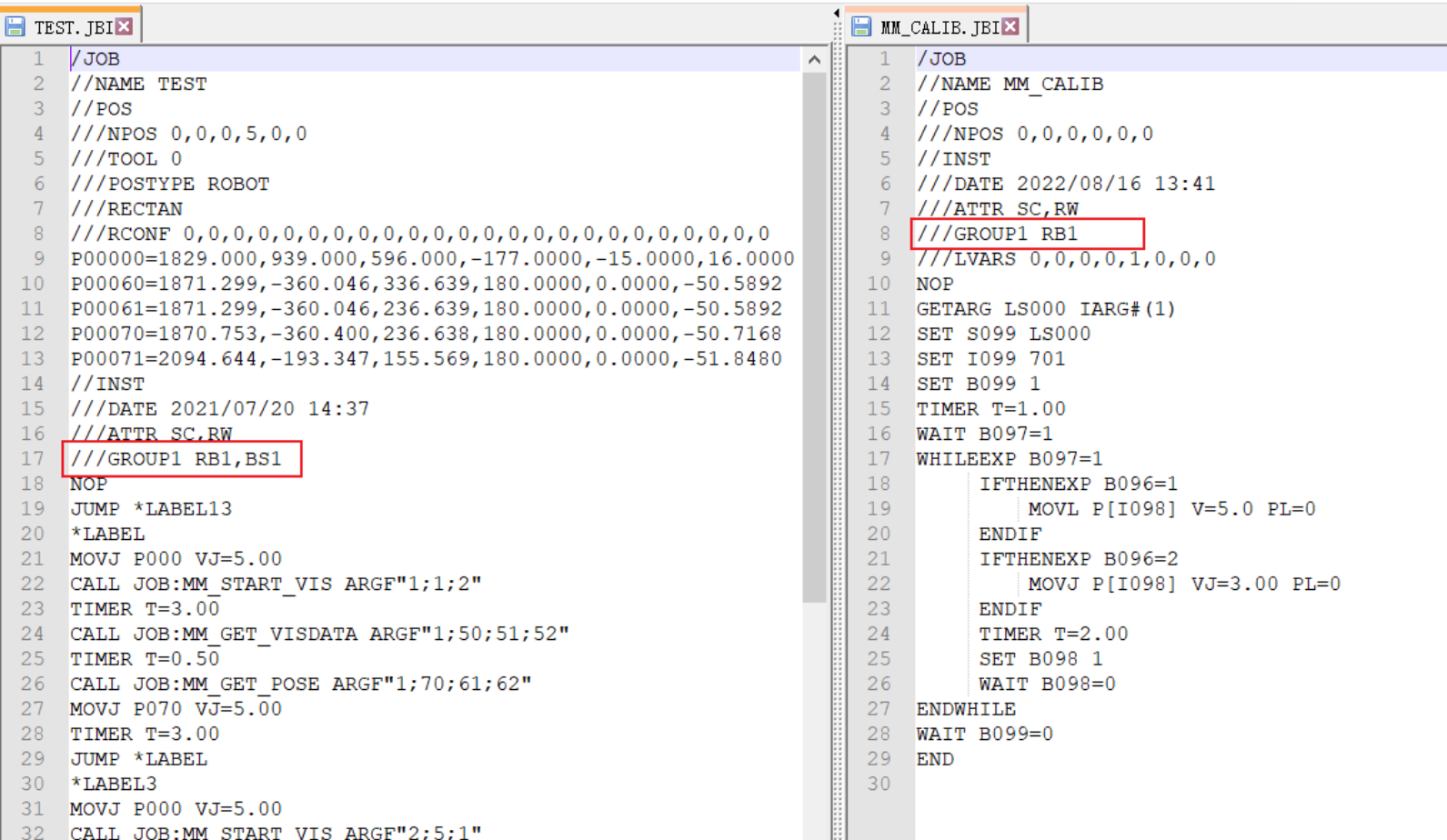This screenshot has width=1447, height=840.
Task: Click the "///DATE 2022/08/16 13:41" line
Action: [x=1066, y=185]
